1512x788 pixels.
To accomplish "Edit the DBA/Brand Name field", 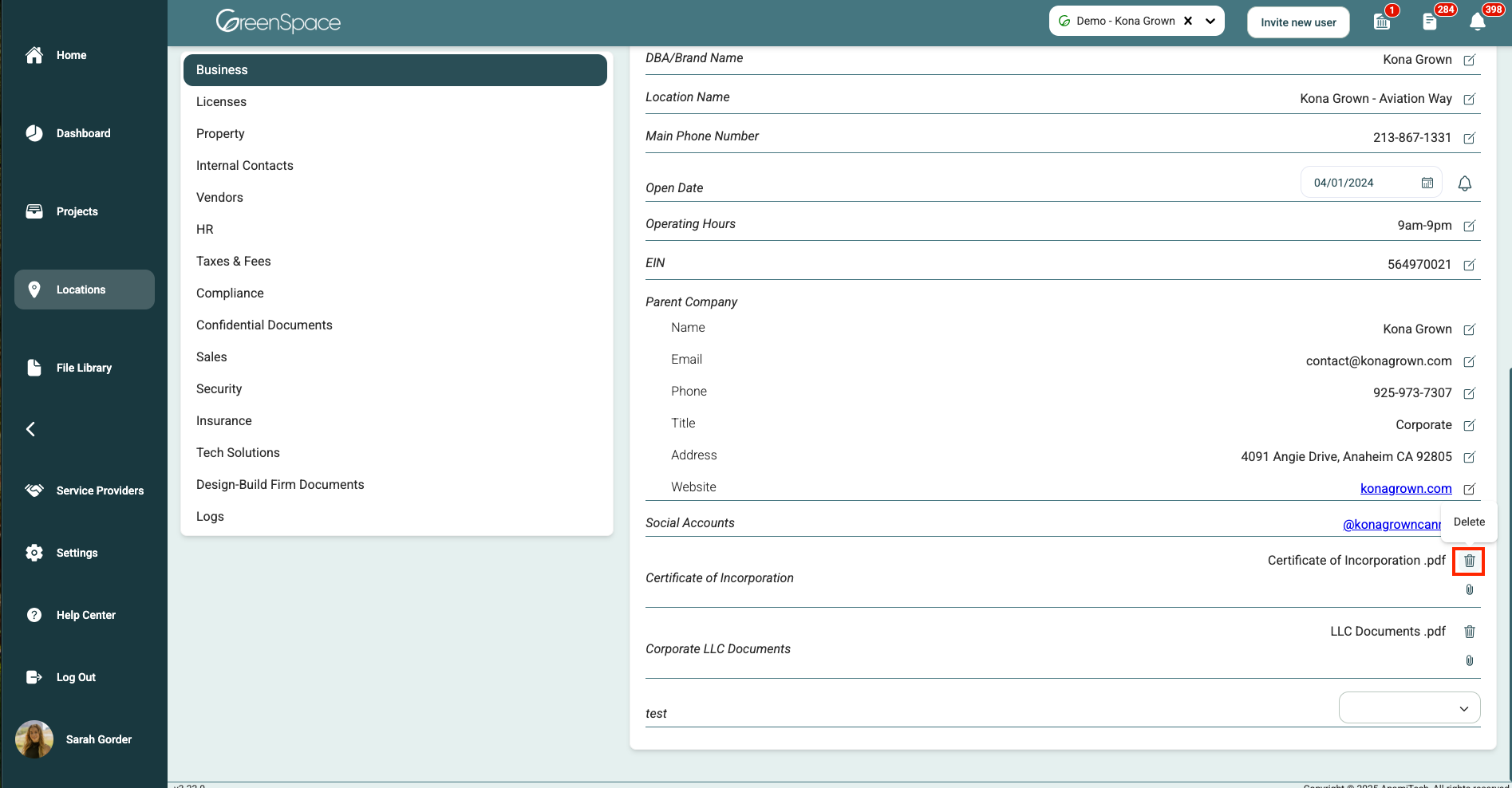I will tap(1470, 60).
